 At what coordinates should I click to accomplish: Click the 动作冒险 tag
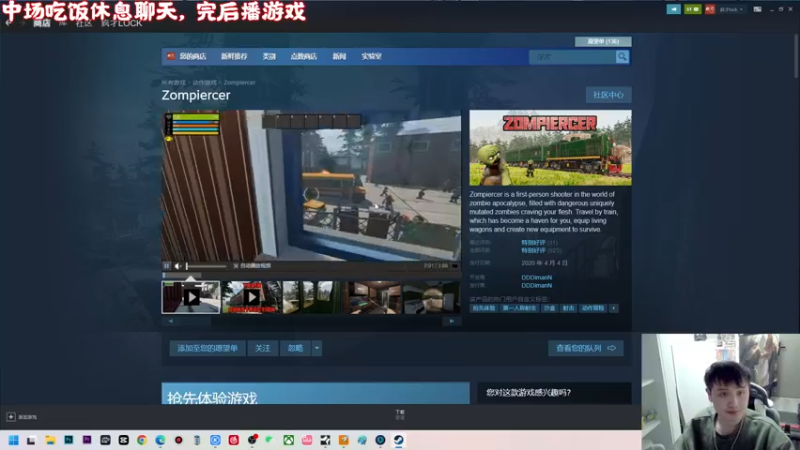pyautogui.click(x=593, y=308)
